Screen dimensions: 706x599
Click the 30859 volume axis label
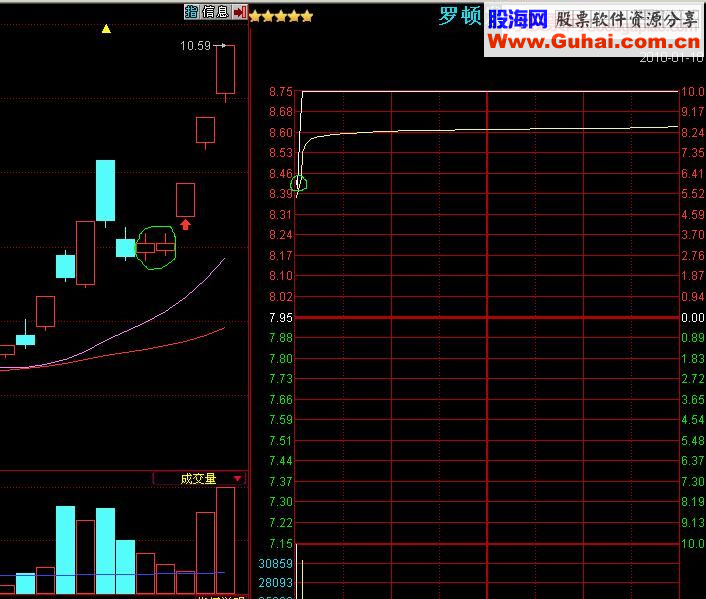coord(275,563)
